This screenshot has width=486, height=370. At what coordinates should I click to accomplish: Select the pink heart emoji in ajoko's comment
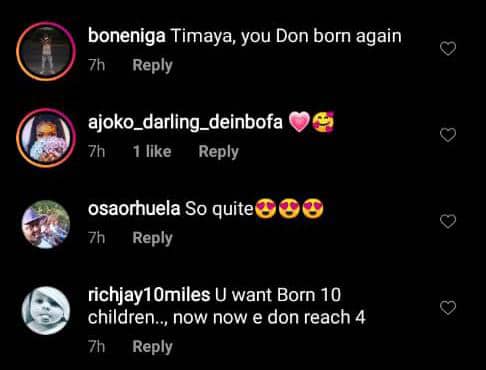(299, 122)
